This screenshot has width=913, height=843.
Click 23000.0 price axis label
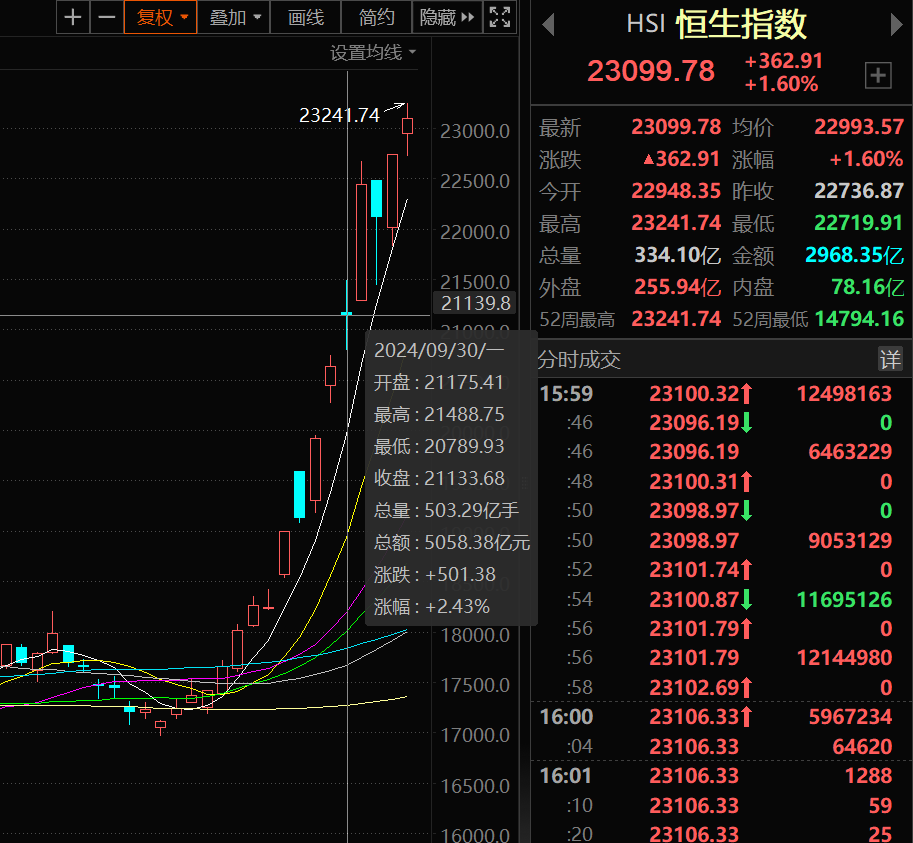tap(475, 132)
